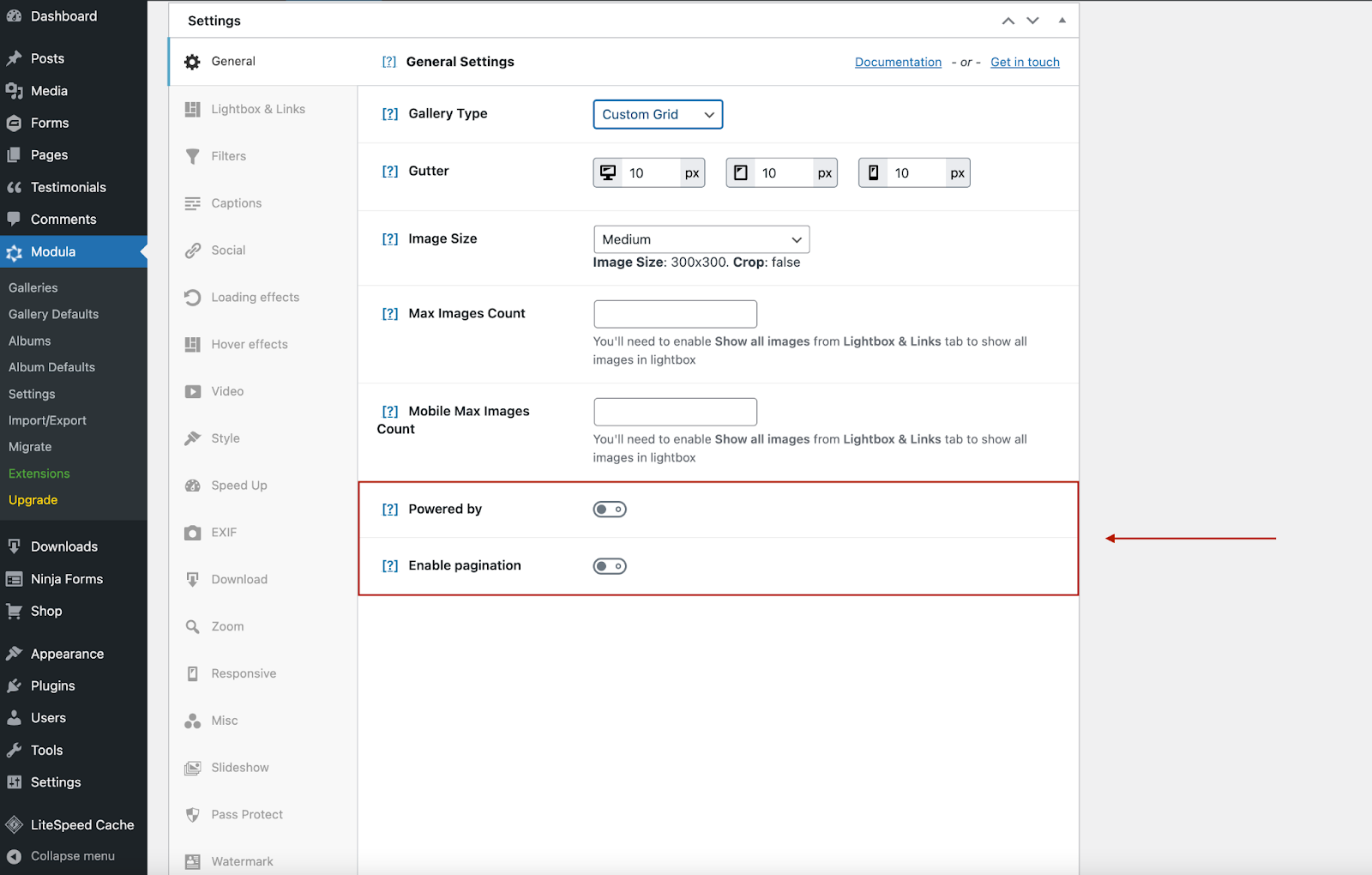The width and height of the screenshot is (1372, 875).
Task: Collapse the WordPress admin menu
Action: click(60, 856)
